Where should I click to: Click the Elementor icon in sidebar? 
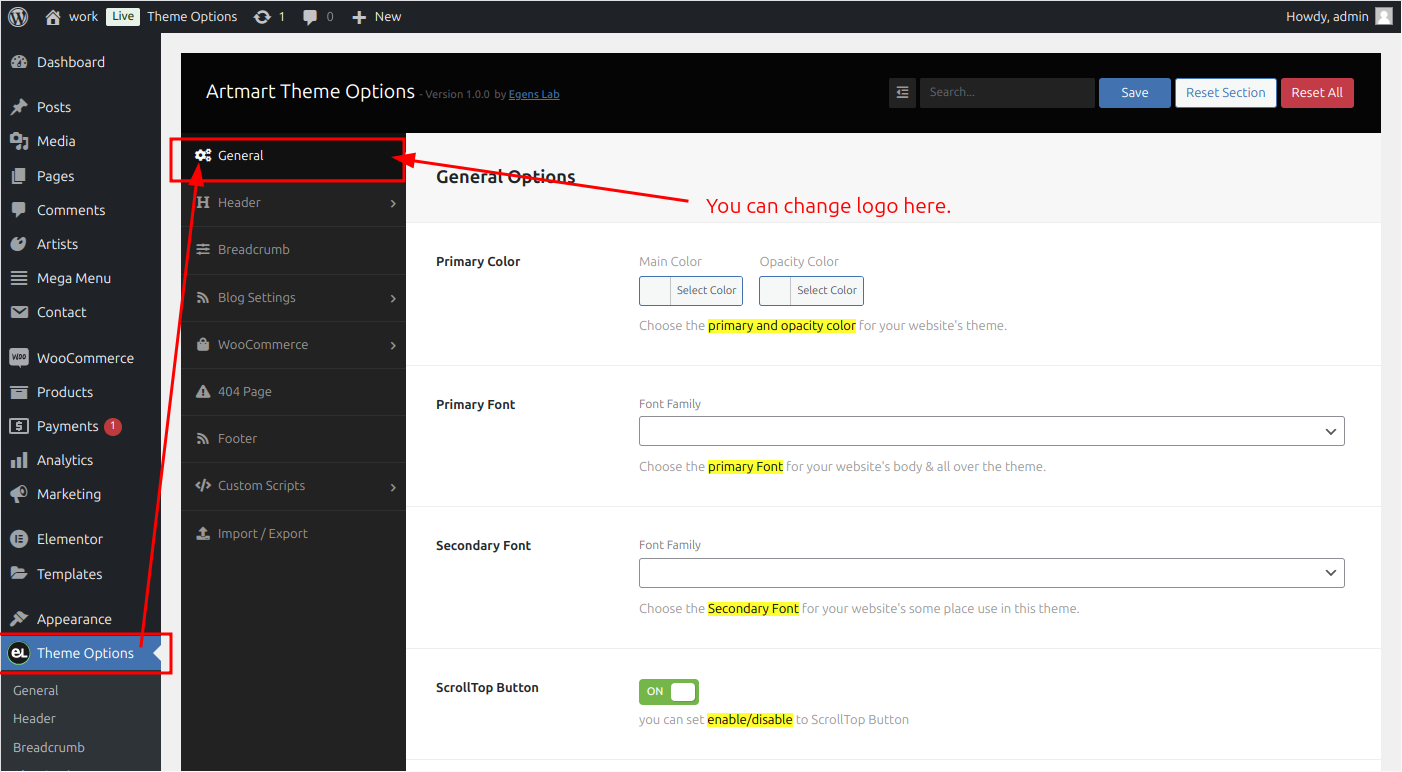[18, 539]
